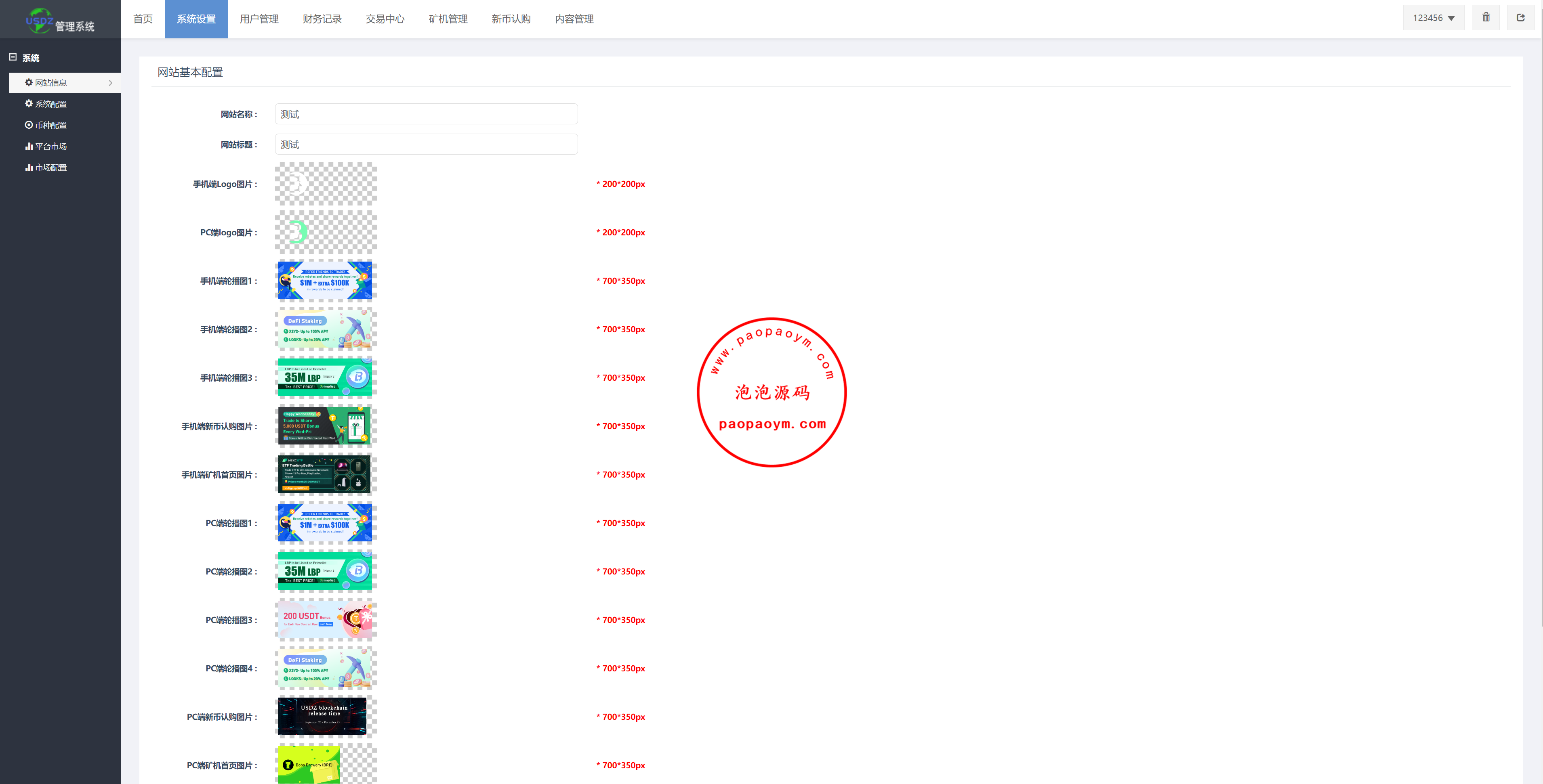1543x784 pixels.
Task: Click the circle icon beside 币种配置
Action: click(29, 125)
